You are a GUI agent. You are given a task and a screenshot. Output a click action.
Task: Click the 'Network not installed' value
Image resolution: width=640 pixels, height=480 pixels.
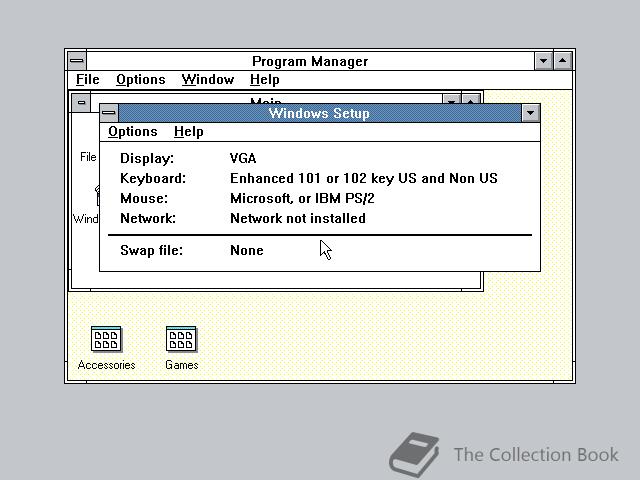coord(298,218)
